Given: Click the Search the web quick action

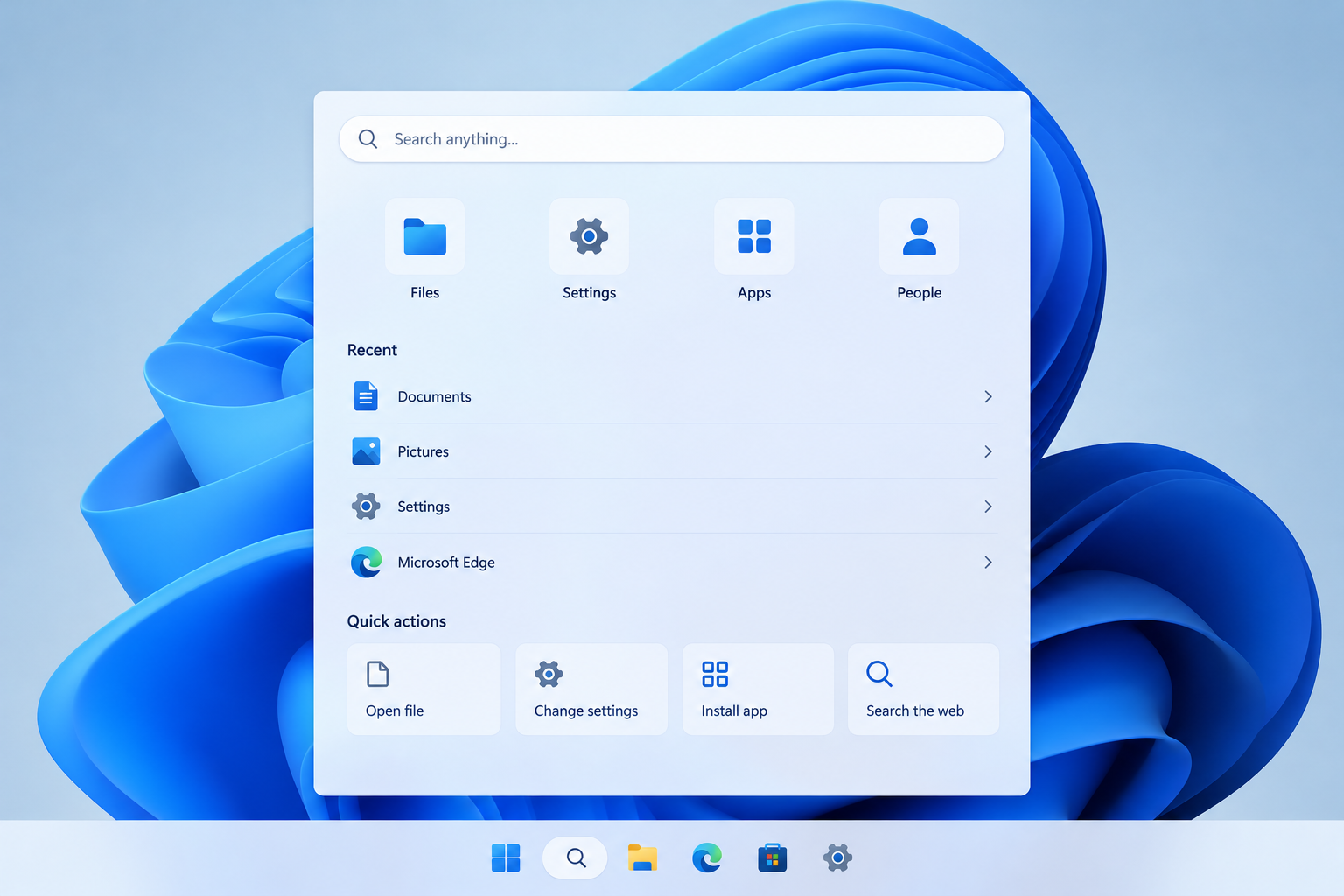Looking at the screenshot, I should [923, 689].
